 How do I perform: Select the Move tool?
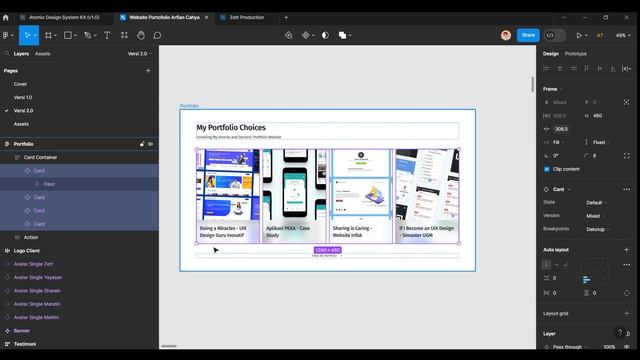(x=27, y=36)
